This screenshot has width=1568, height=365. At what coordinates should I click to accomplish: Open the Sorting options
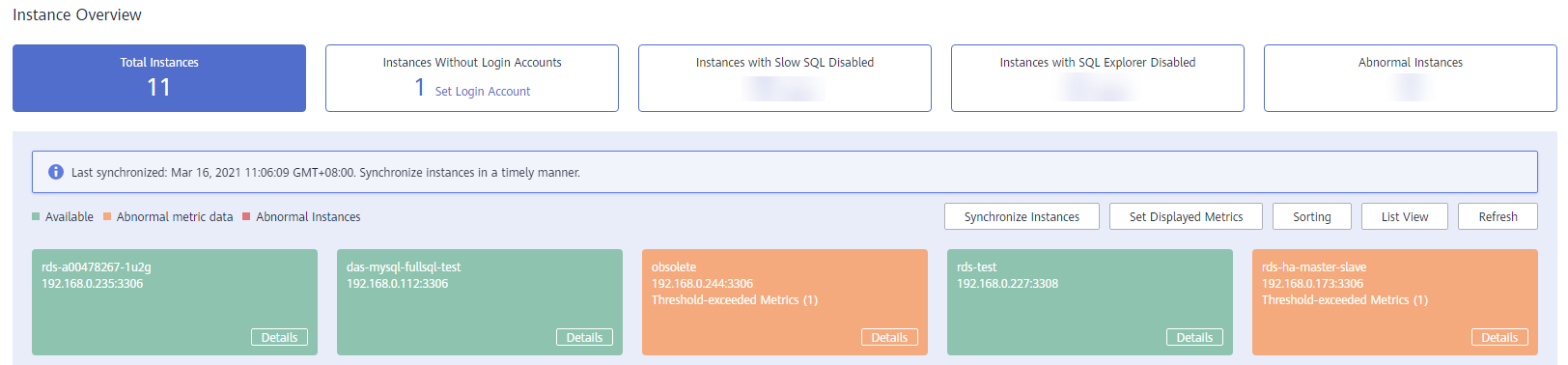[x=1311, y=216]
